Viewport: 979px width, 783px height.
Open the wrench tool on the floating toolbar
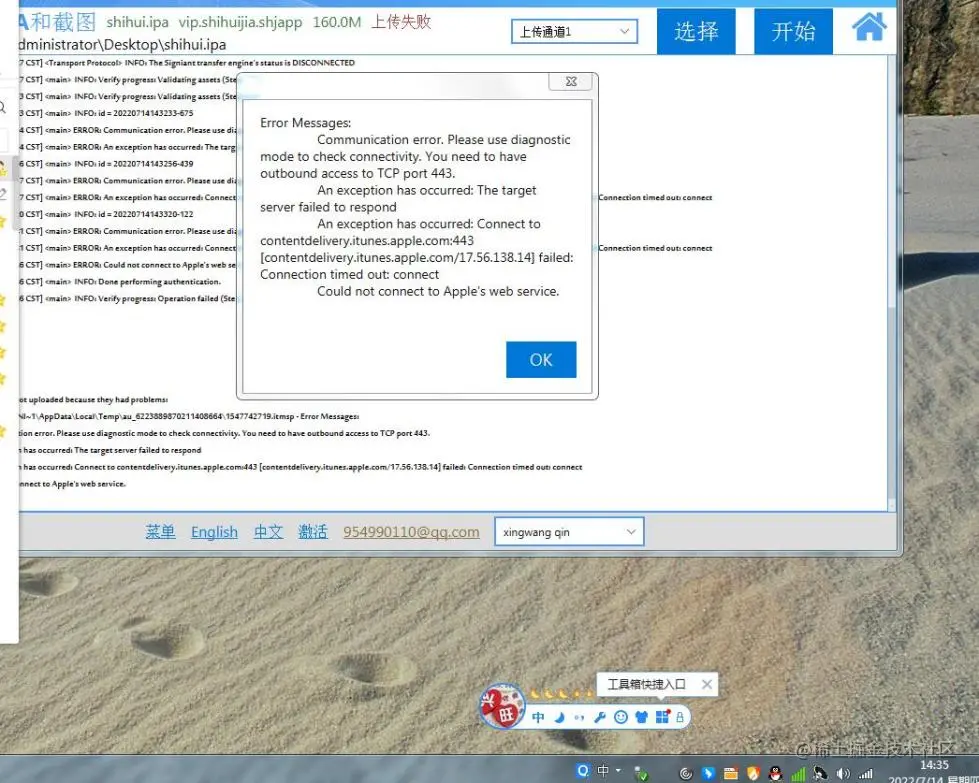(601, 717)
